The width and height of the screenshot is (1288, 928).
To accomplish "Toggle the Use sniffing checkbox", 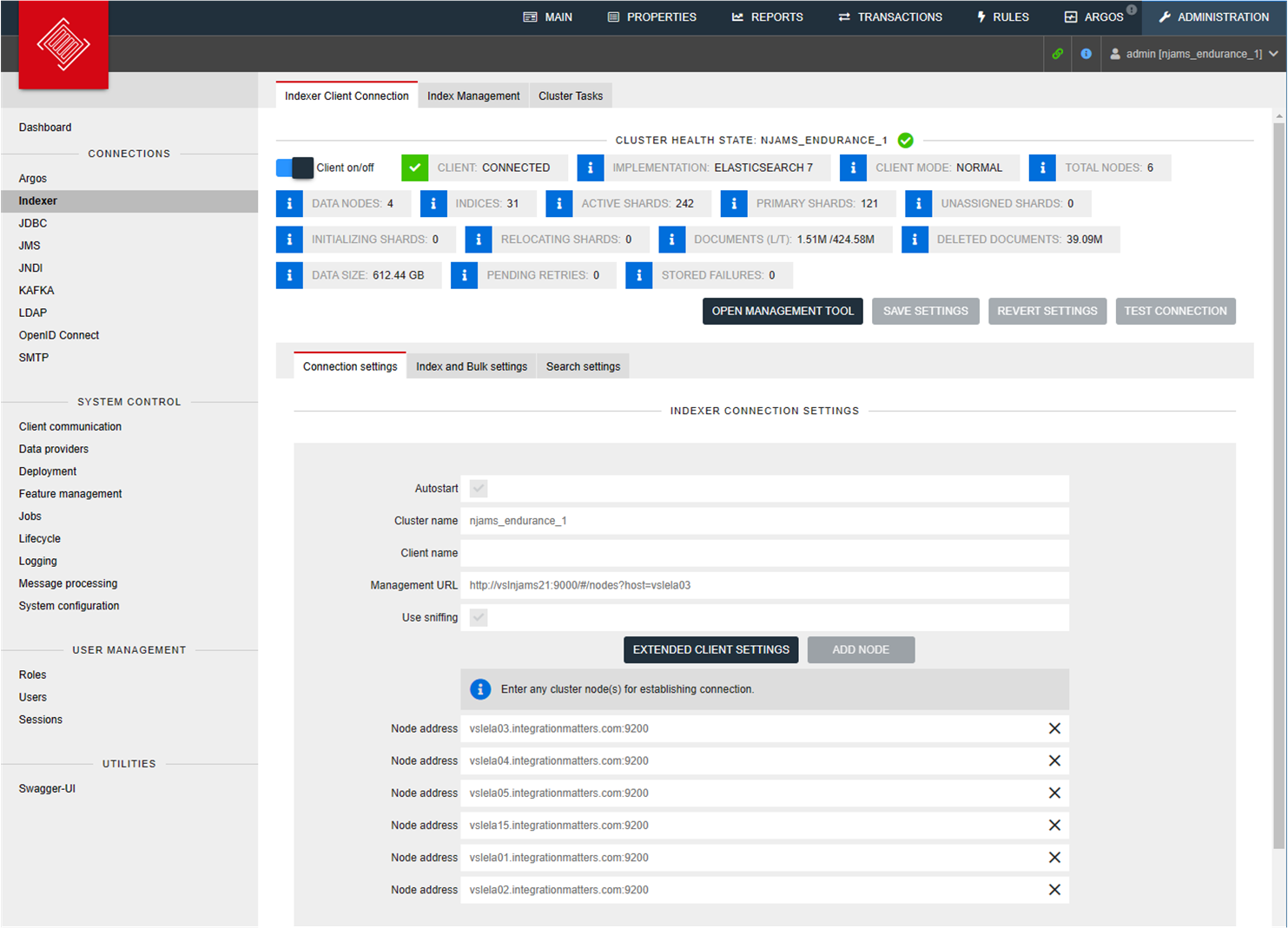I will click(479, 617).
